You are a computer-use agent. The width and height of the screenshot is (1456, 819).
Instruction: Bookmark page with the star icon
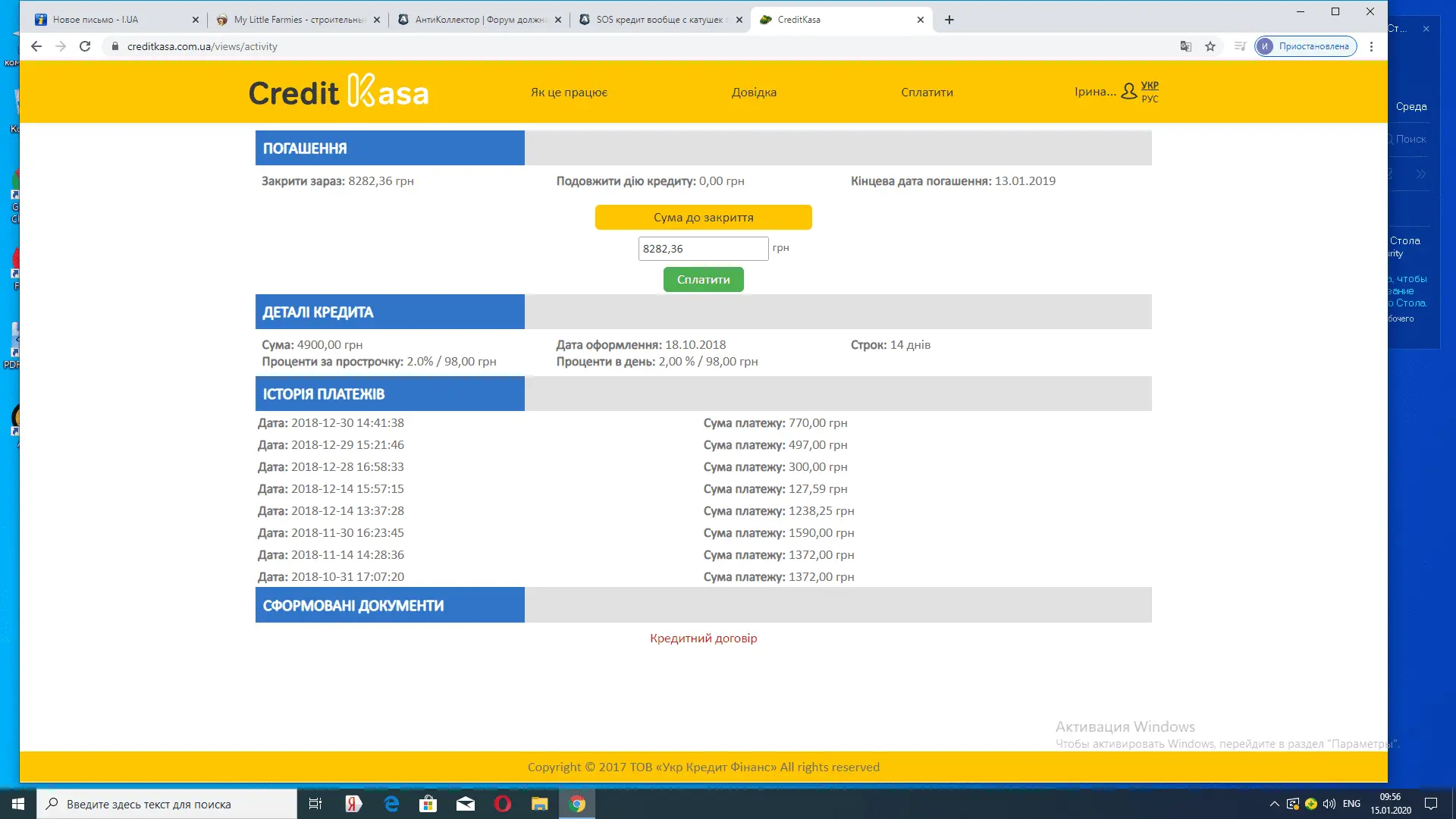click(1210, 46)
